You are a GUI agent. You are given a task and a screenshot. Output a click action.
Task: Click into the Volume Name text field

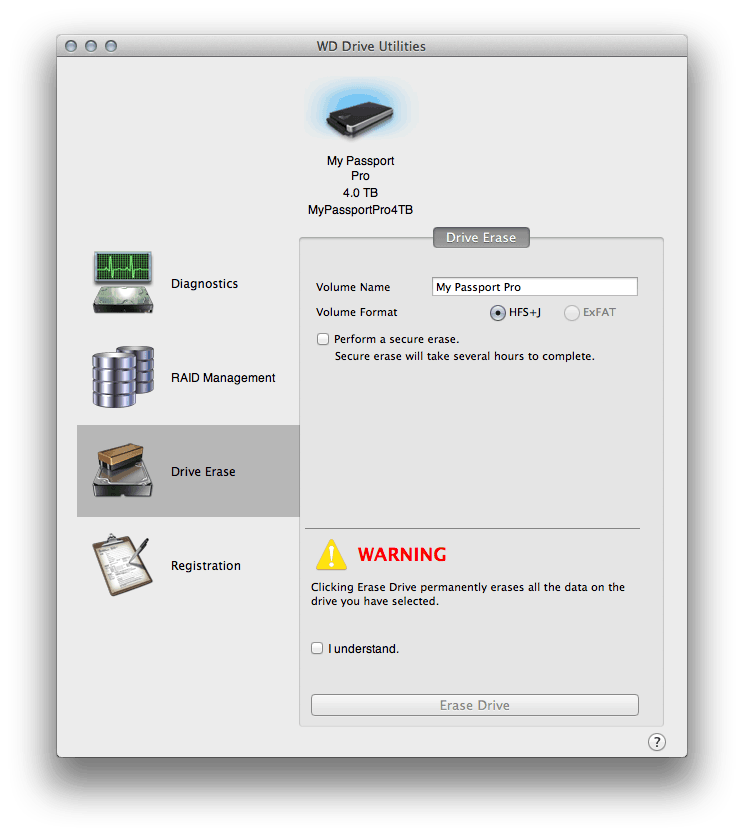click(x=534, y=287)
